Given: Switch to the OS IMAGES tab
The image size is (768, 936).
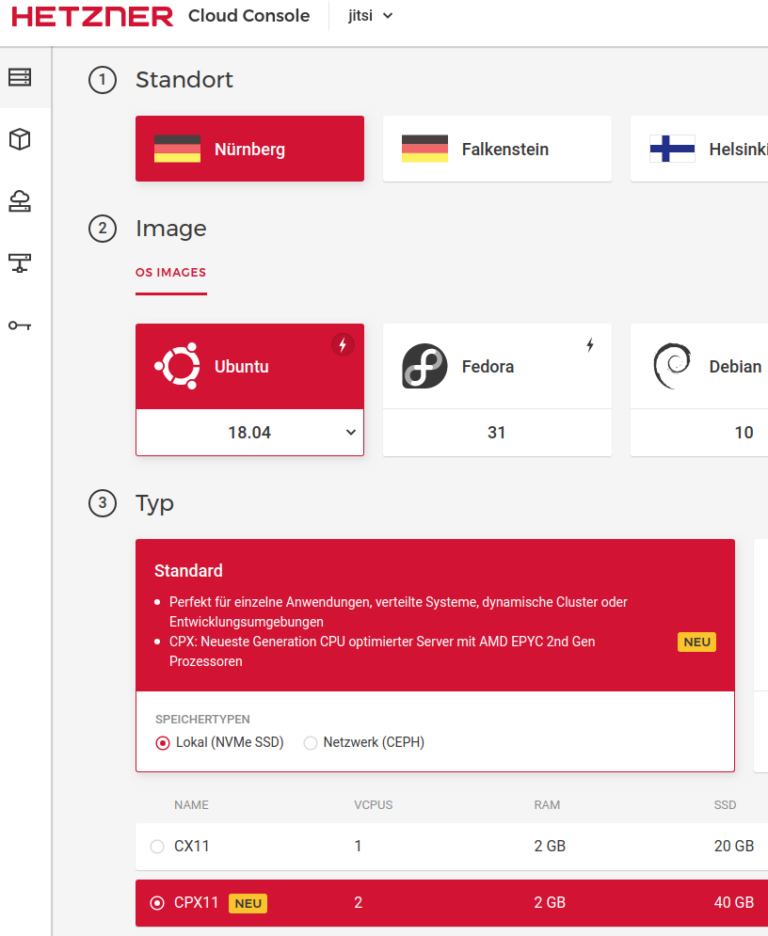Looking at the screenshot, I should tap(171, 273).
